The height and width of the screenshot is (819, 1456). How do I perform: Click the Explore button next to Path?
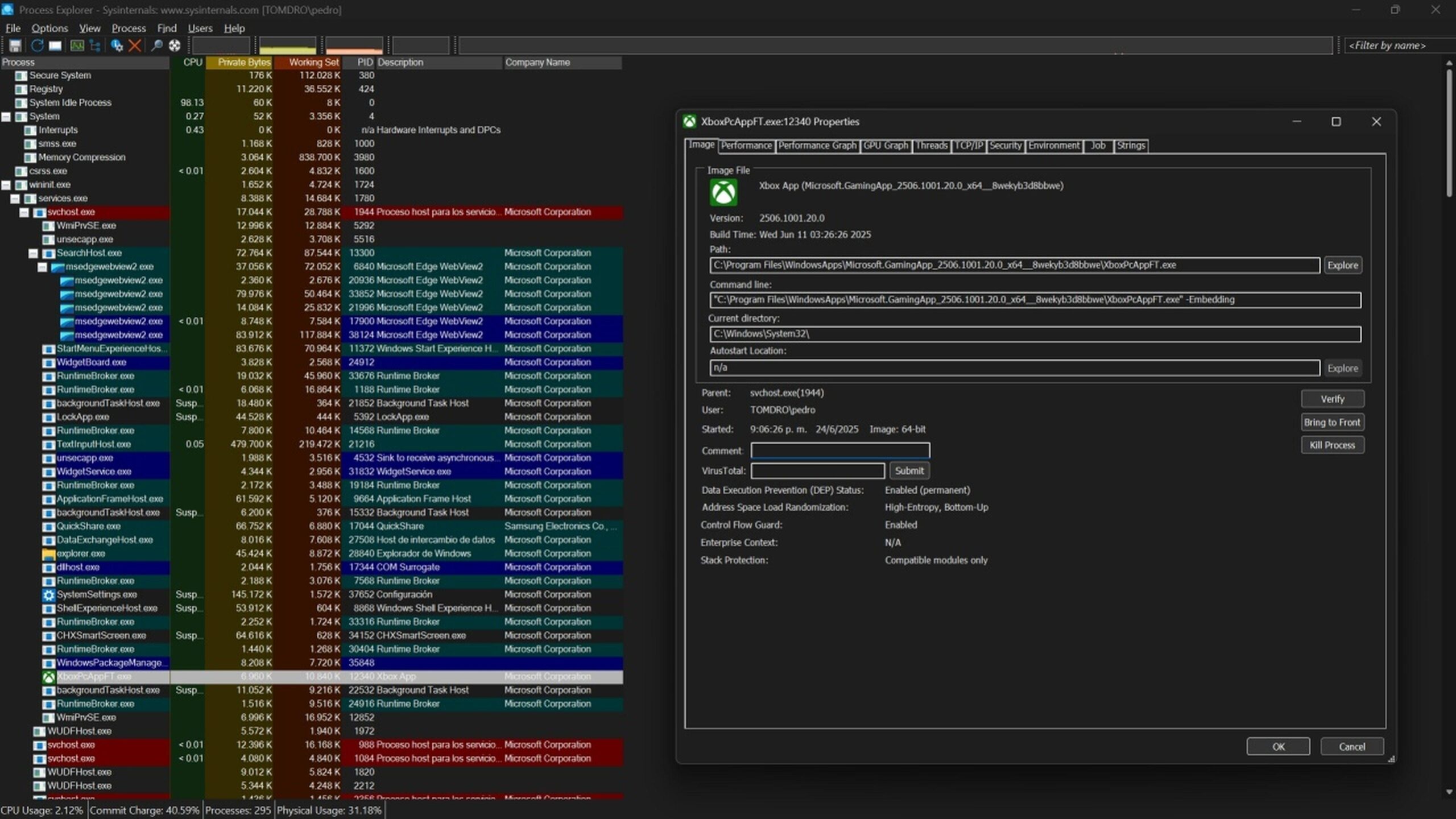[x=1342, y=265]
